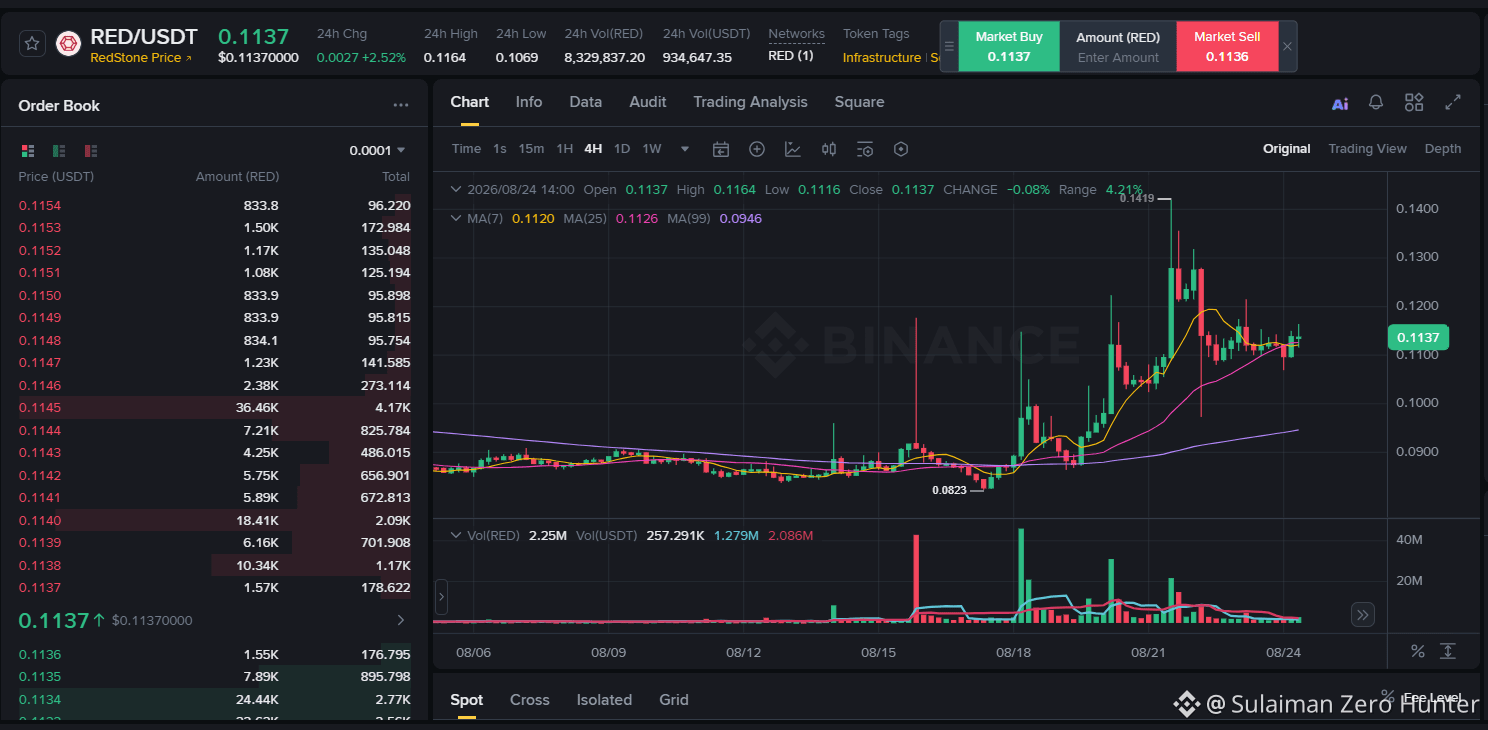
Task: Select the 4H time interval
Action: click(x=593, y=149)
